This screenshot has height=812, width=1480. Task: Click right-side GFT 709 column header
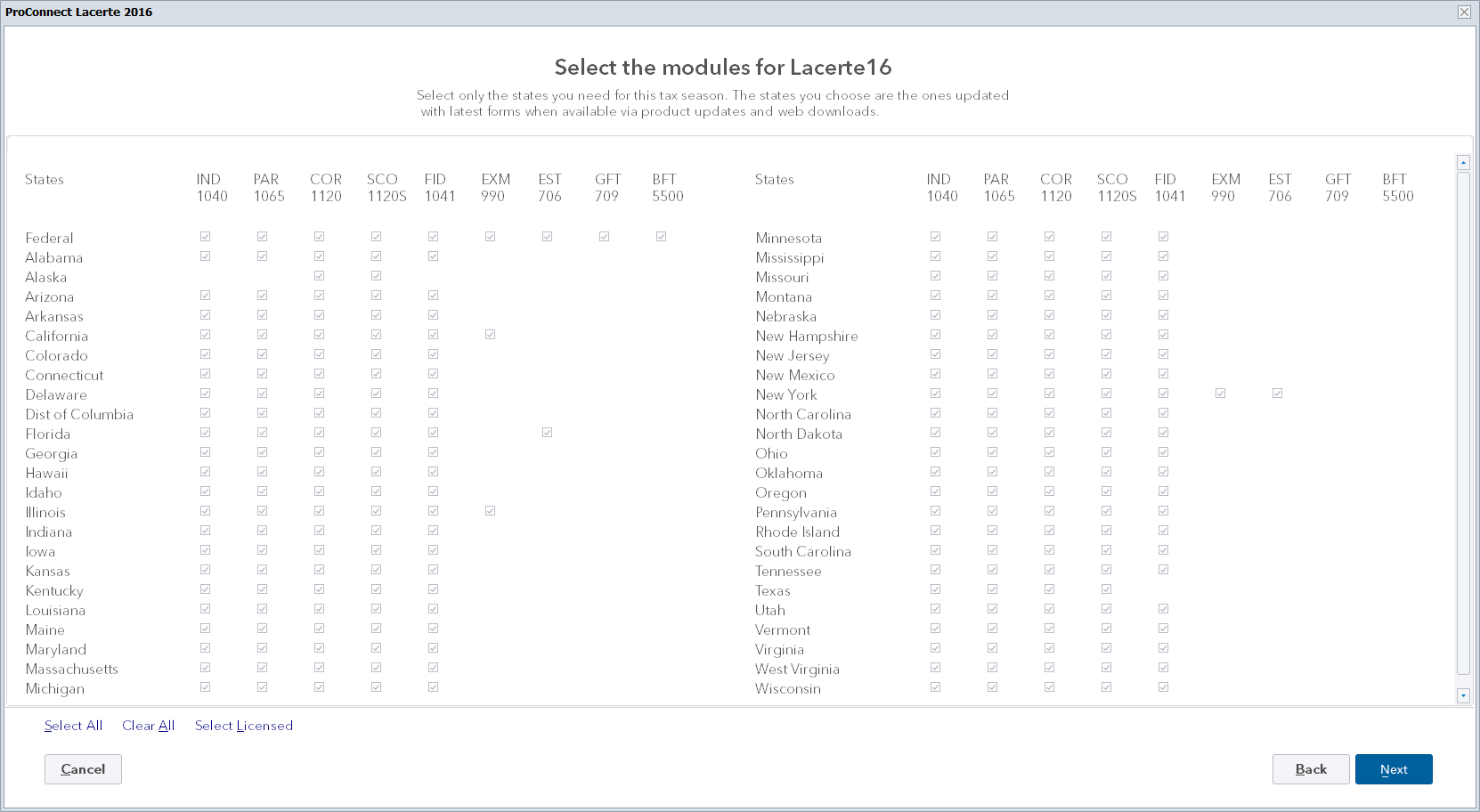[1338, 188]
